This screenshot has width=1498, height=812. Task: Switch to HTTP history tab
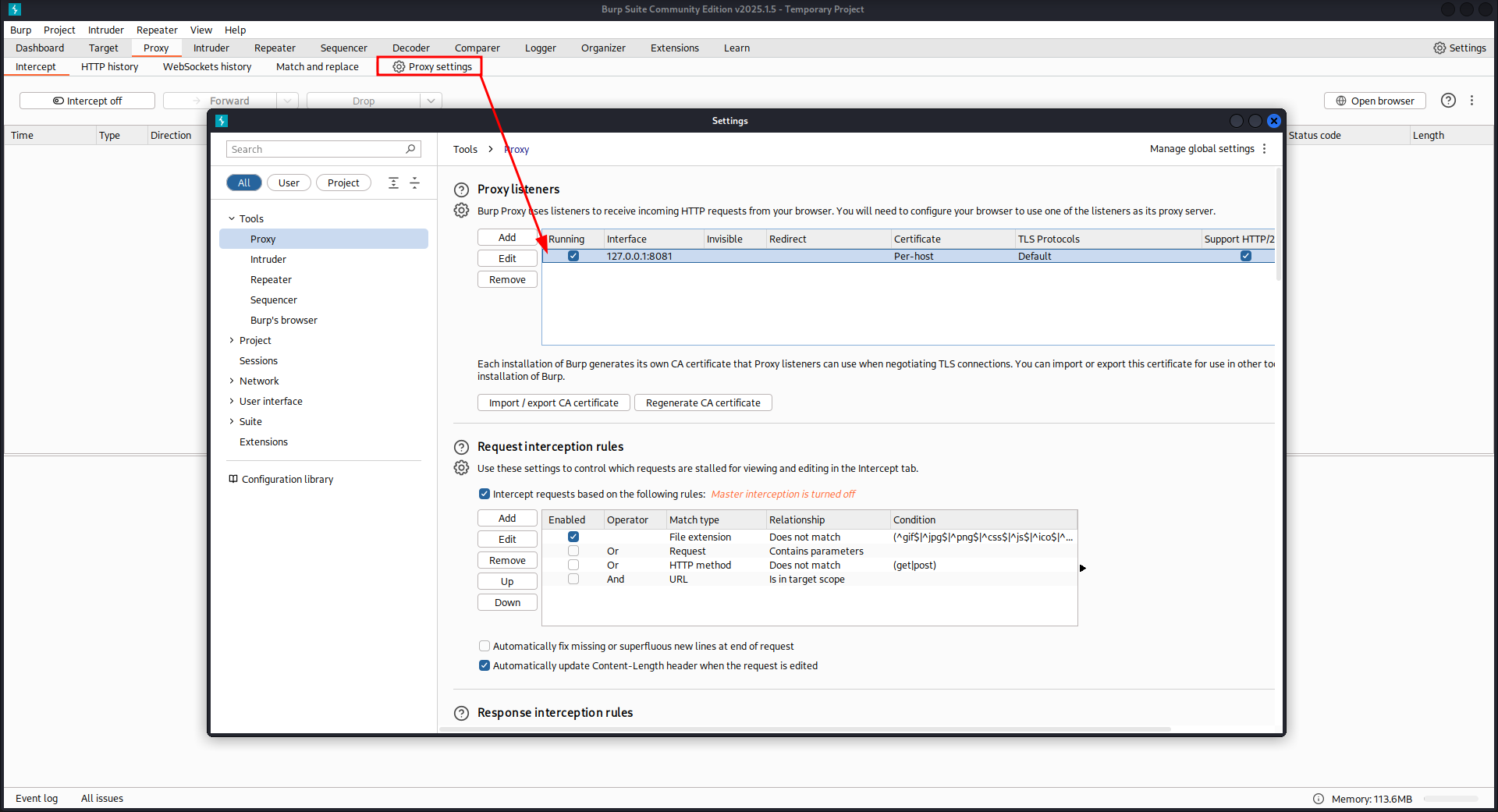110,66
